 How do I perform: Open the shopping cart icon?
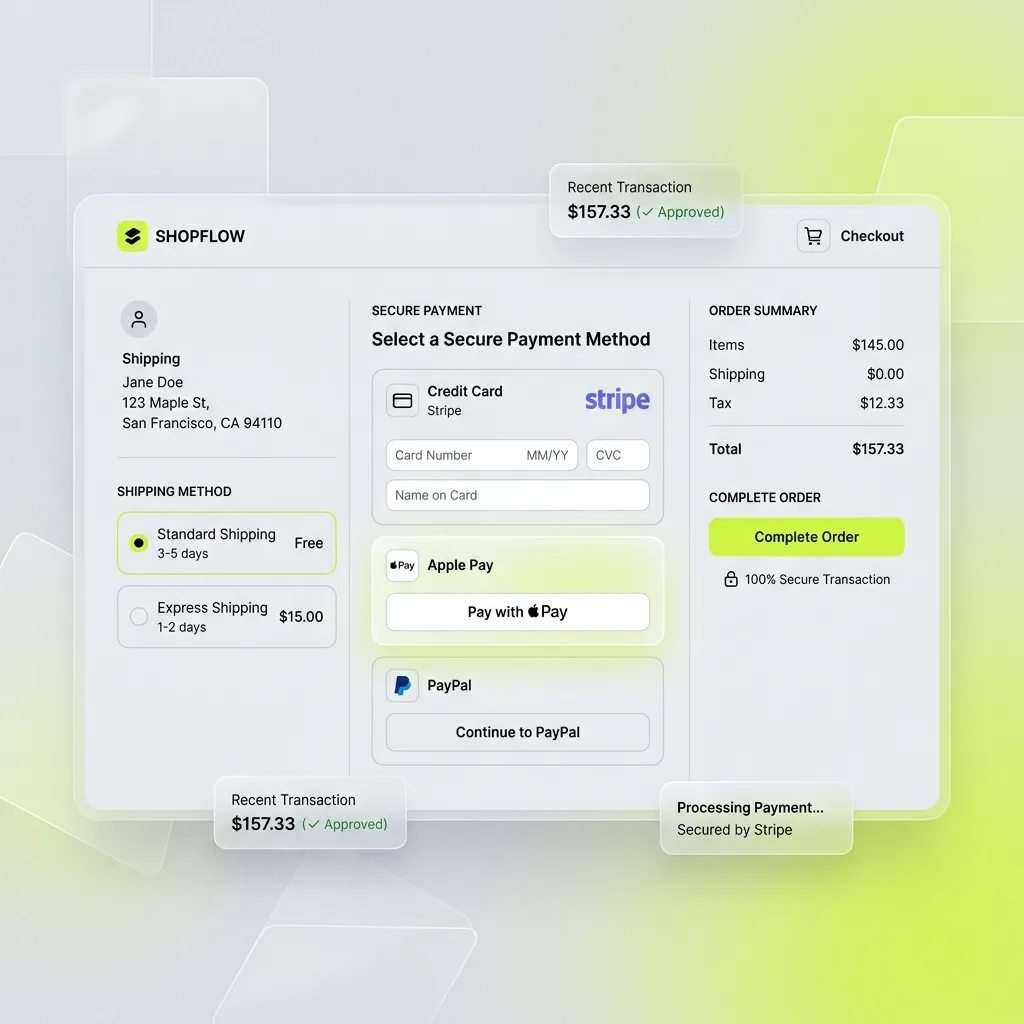click(813, 236)
